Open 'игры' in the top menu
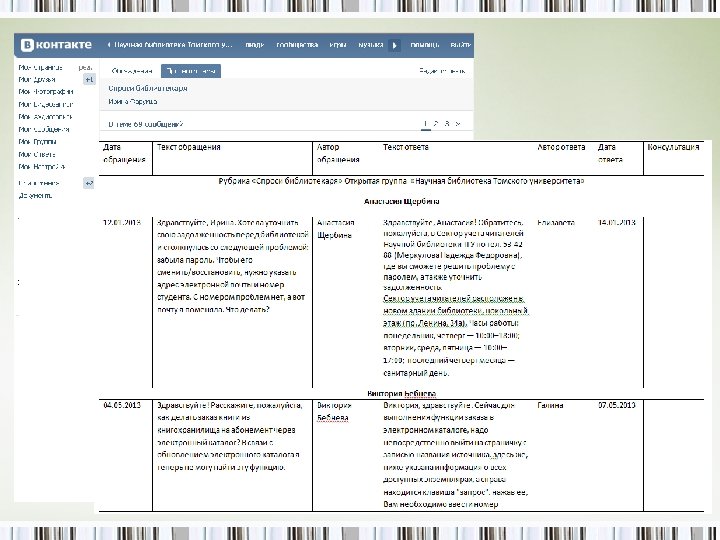The height and width of the screenshot is (540, 720). point(338,45)
